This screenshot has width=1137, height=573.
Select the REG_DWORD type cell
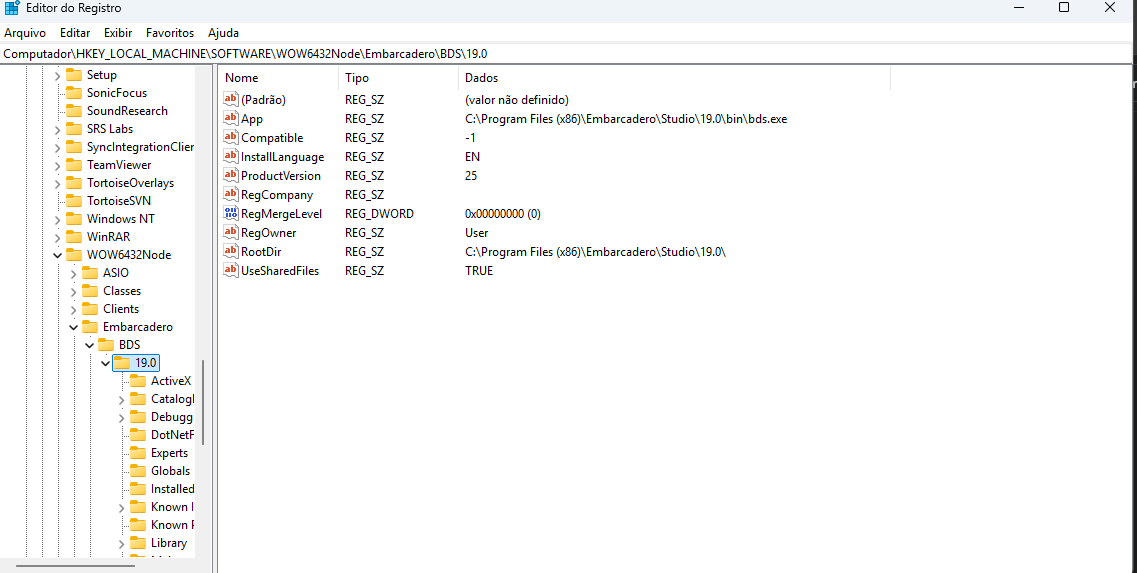click(x=379, y=213)
